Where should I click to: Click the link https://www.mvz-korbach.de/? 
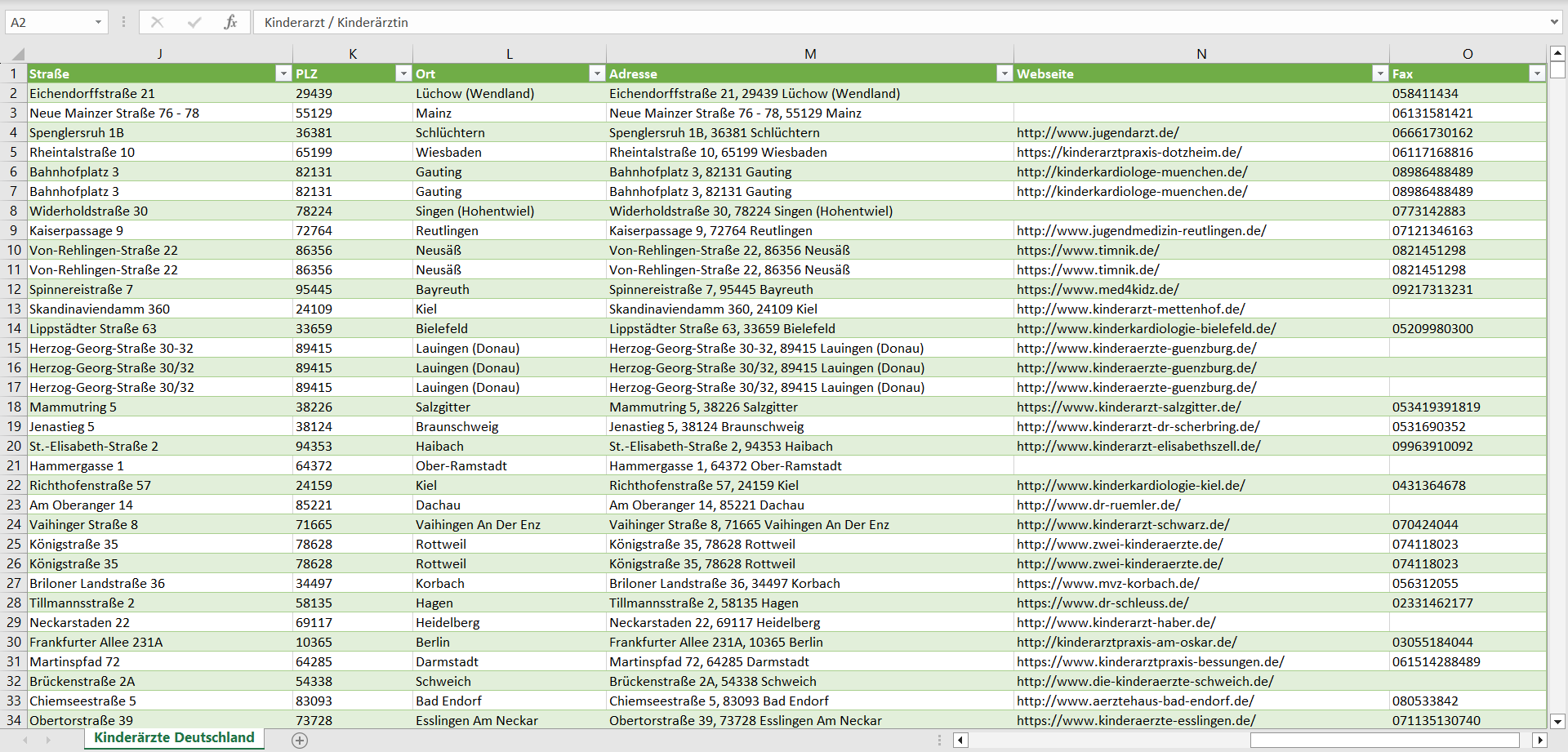coord(1108,583)
